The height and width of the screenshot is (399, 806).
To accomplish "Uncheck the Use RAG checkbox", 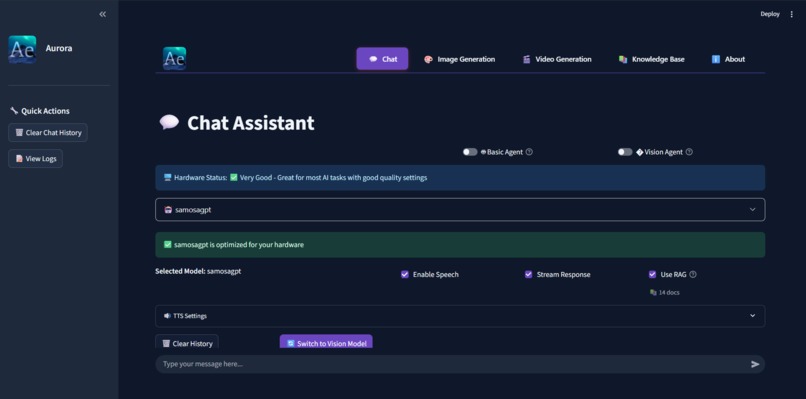I will [x=652, y=275].
